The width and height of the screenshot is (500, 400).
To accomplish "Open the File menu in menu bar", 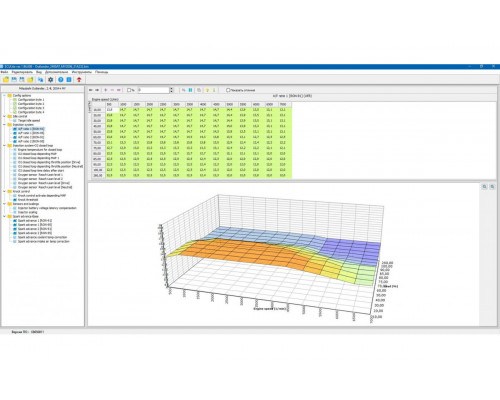I will click(x=5, y=72).
